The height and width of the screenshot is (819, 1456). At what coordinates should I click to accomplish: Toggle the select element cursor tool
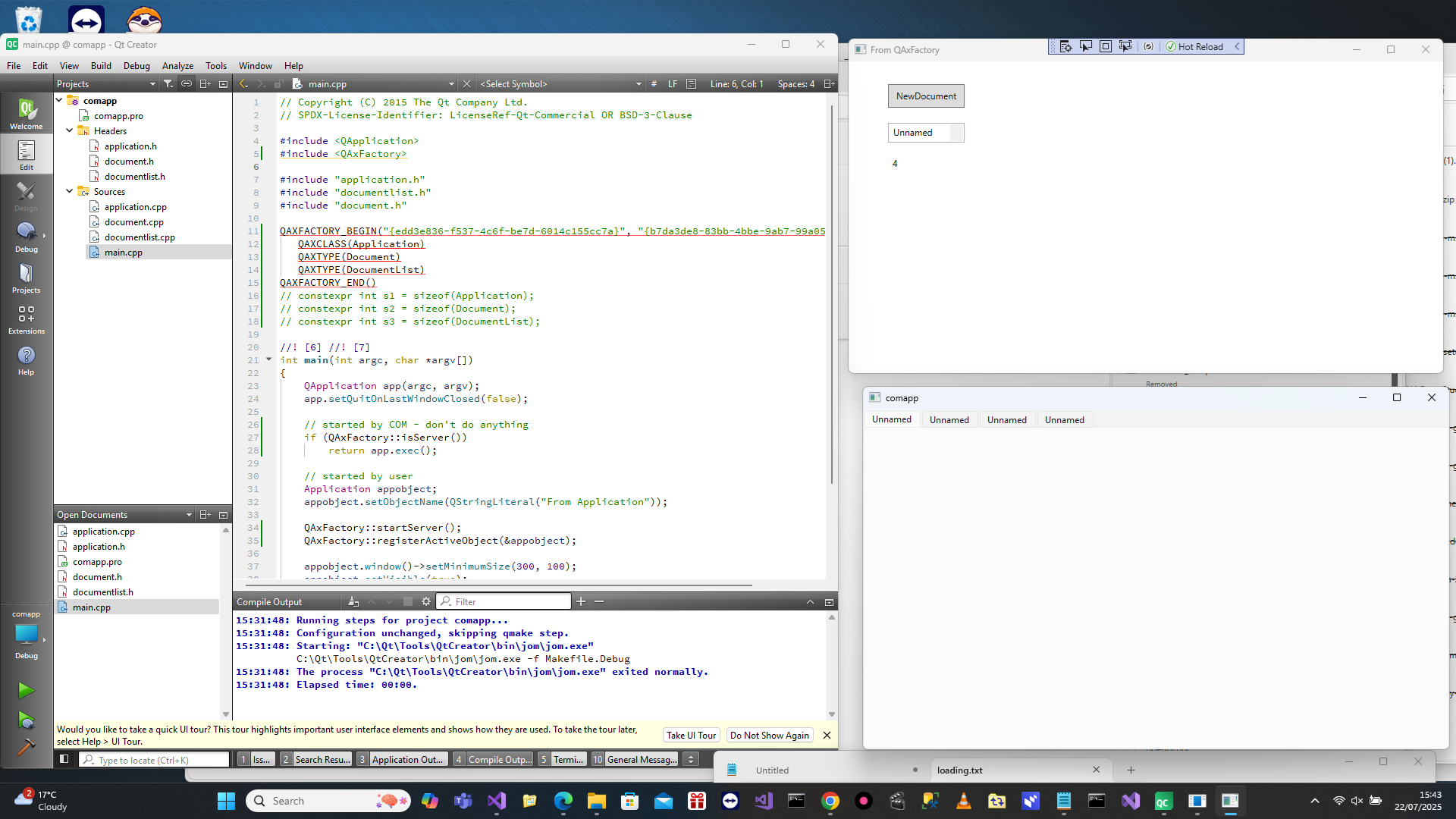click(1085, 46)
